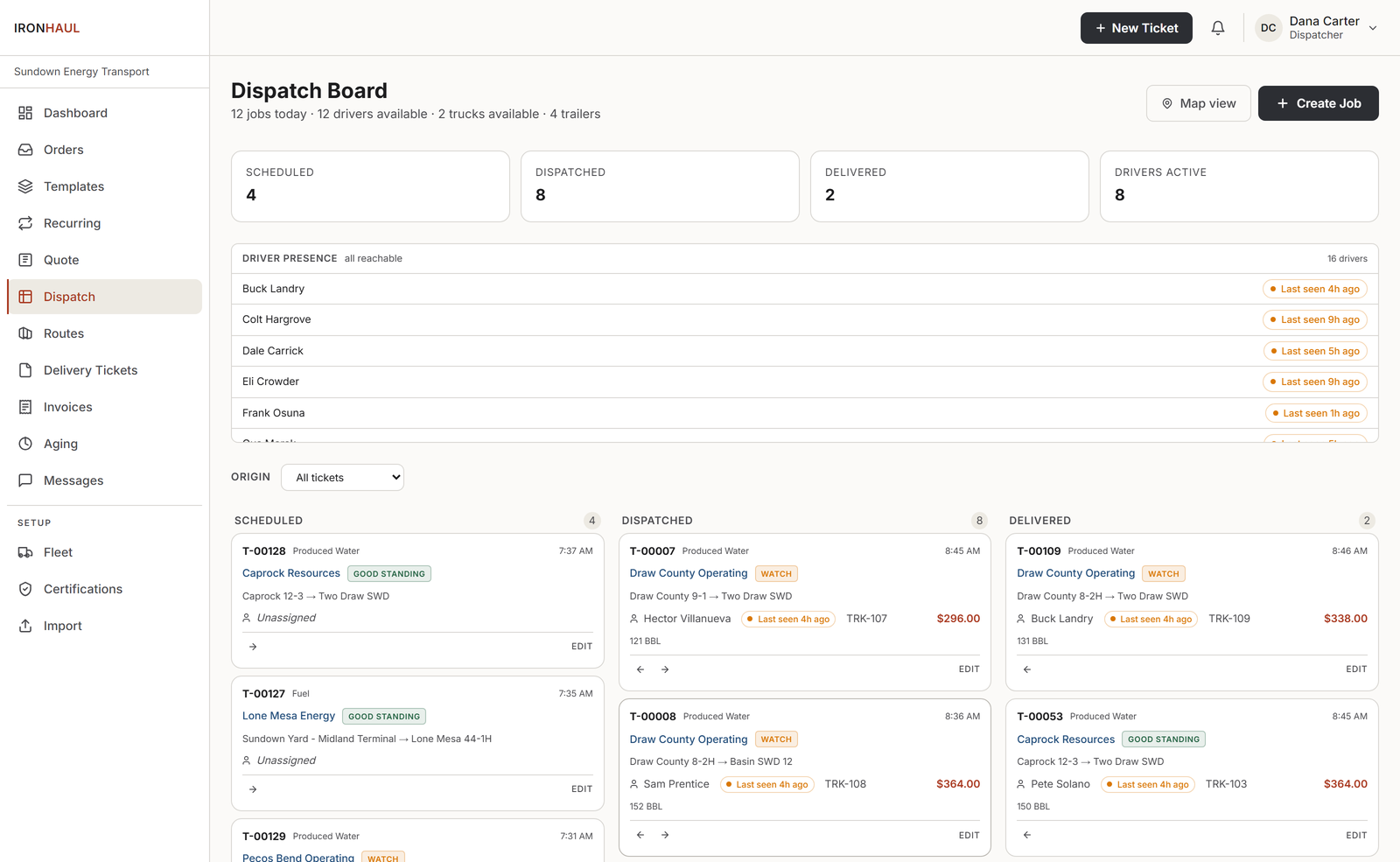Click ticket number T-00129
Image resolution: width=1400 pixels, height=862 pixels.
coord(264,837)
